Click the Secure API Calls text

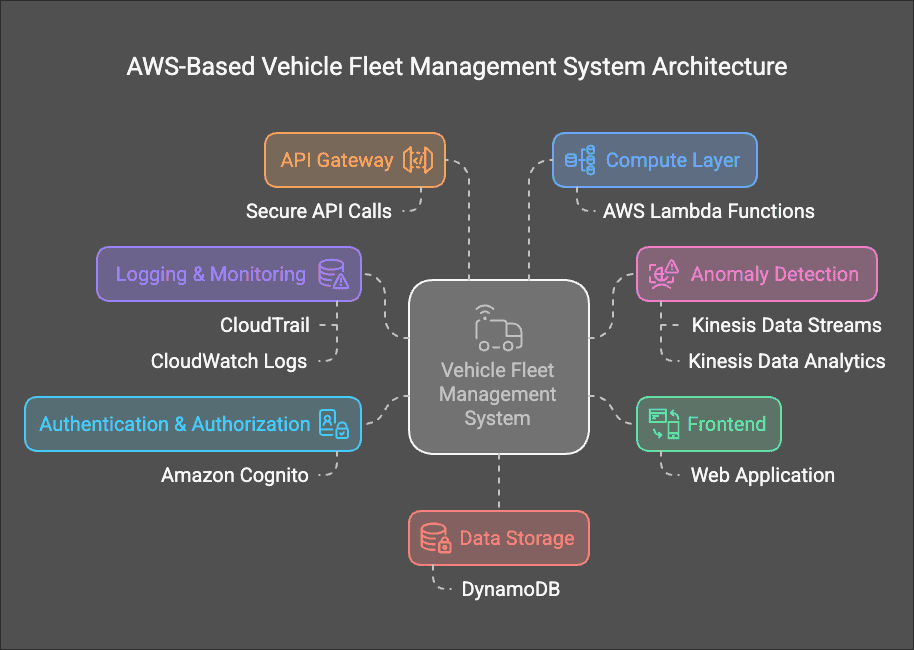pos(319,211)
